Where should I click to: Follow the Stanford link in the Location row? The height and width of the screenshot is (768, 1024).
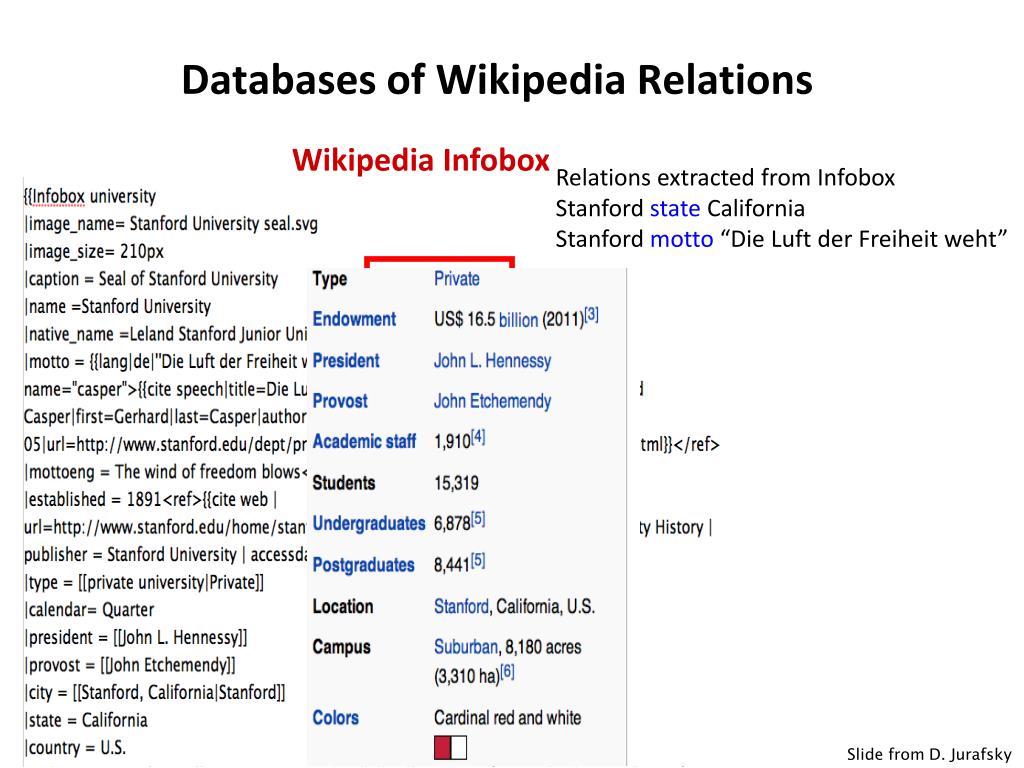(461, 607)
